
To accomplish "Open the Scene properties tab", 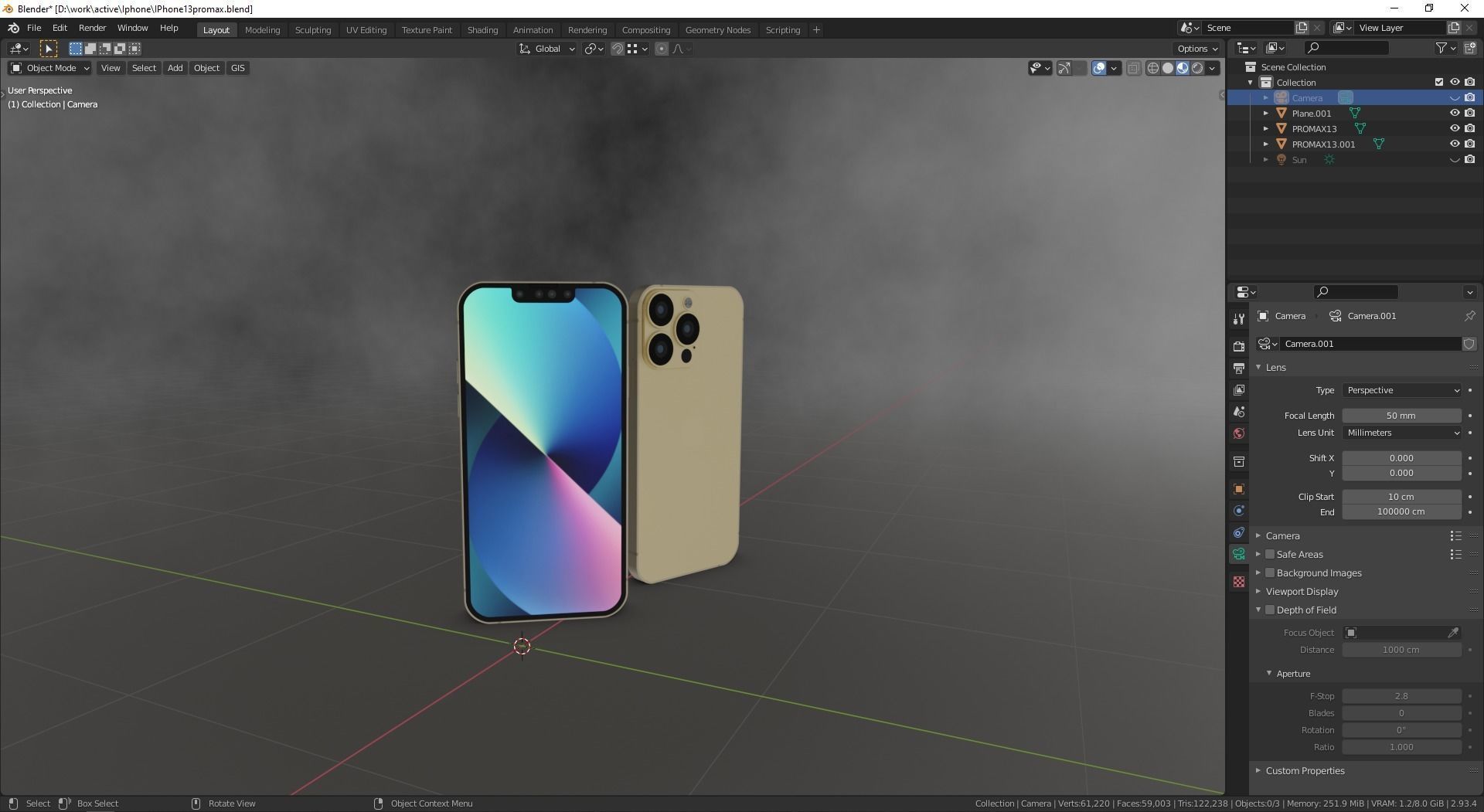I will [x=1239, y=412].
